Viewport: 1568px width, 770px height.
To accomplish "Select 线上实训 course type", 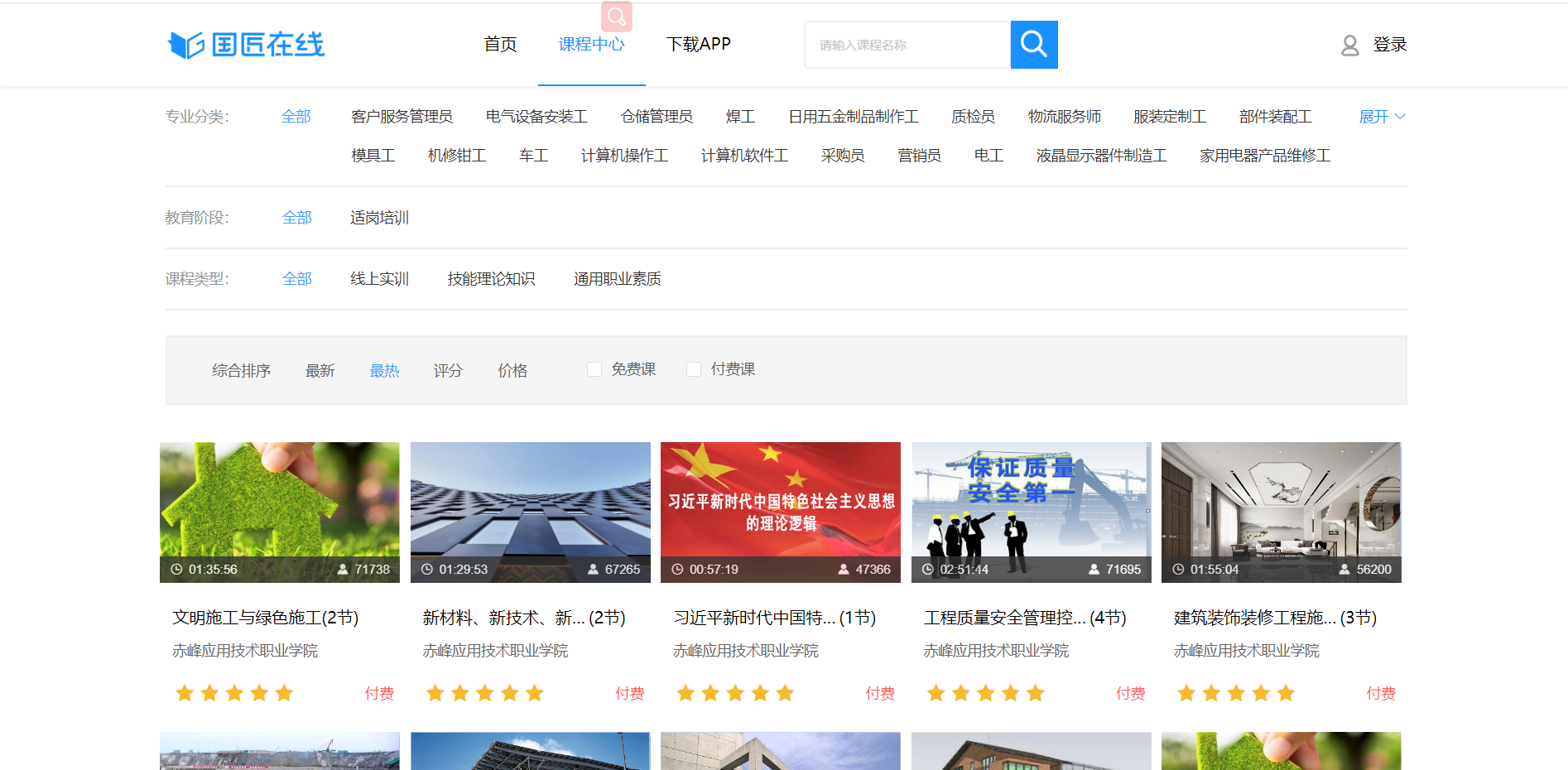I will pos(379,279).
